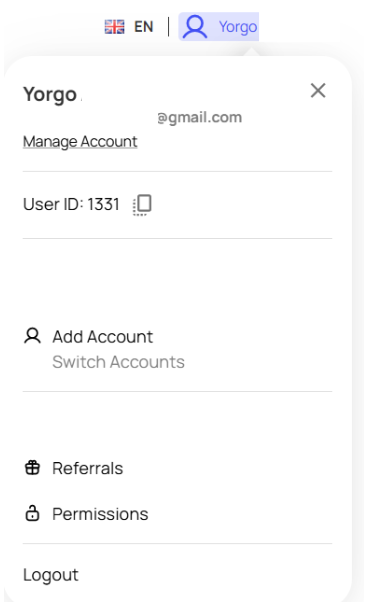Open the Referrals menu entry

pos(88,468)
